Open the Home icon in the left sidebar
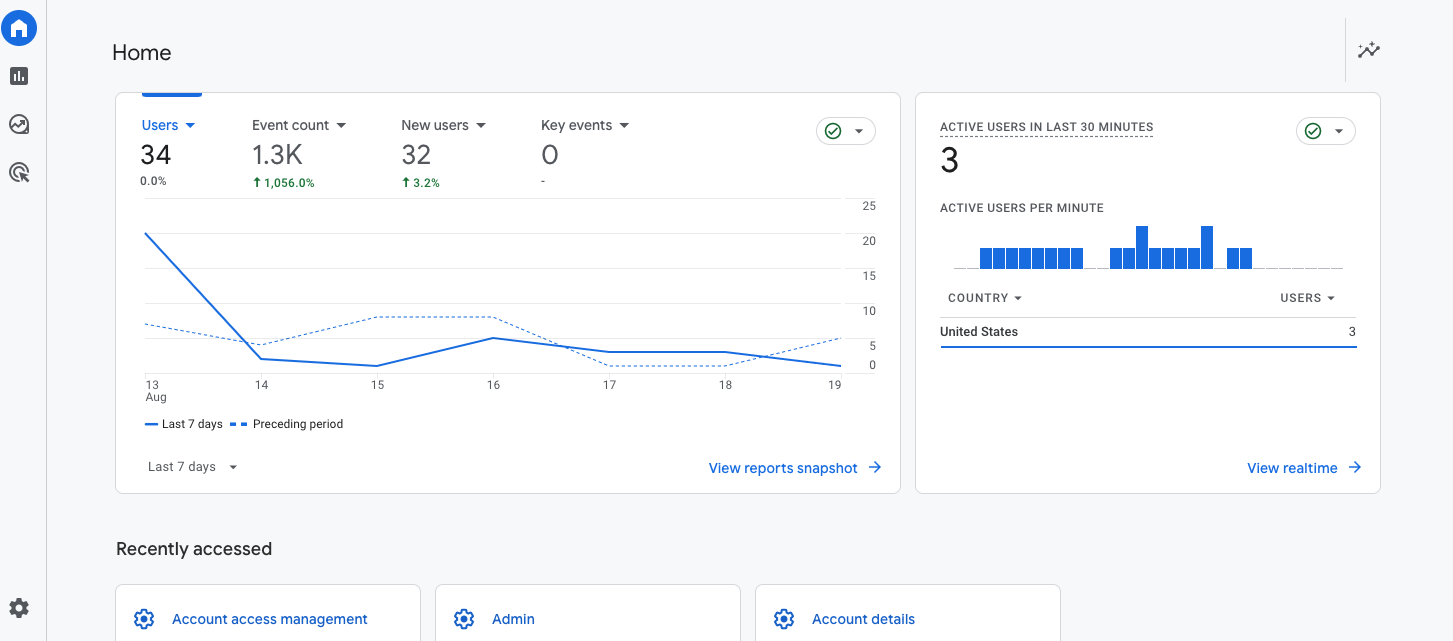 [x=19, y=27]
